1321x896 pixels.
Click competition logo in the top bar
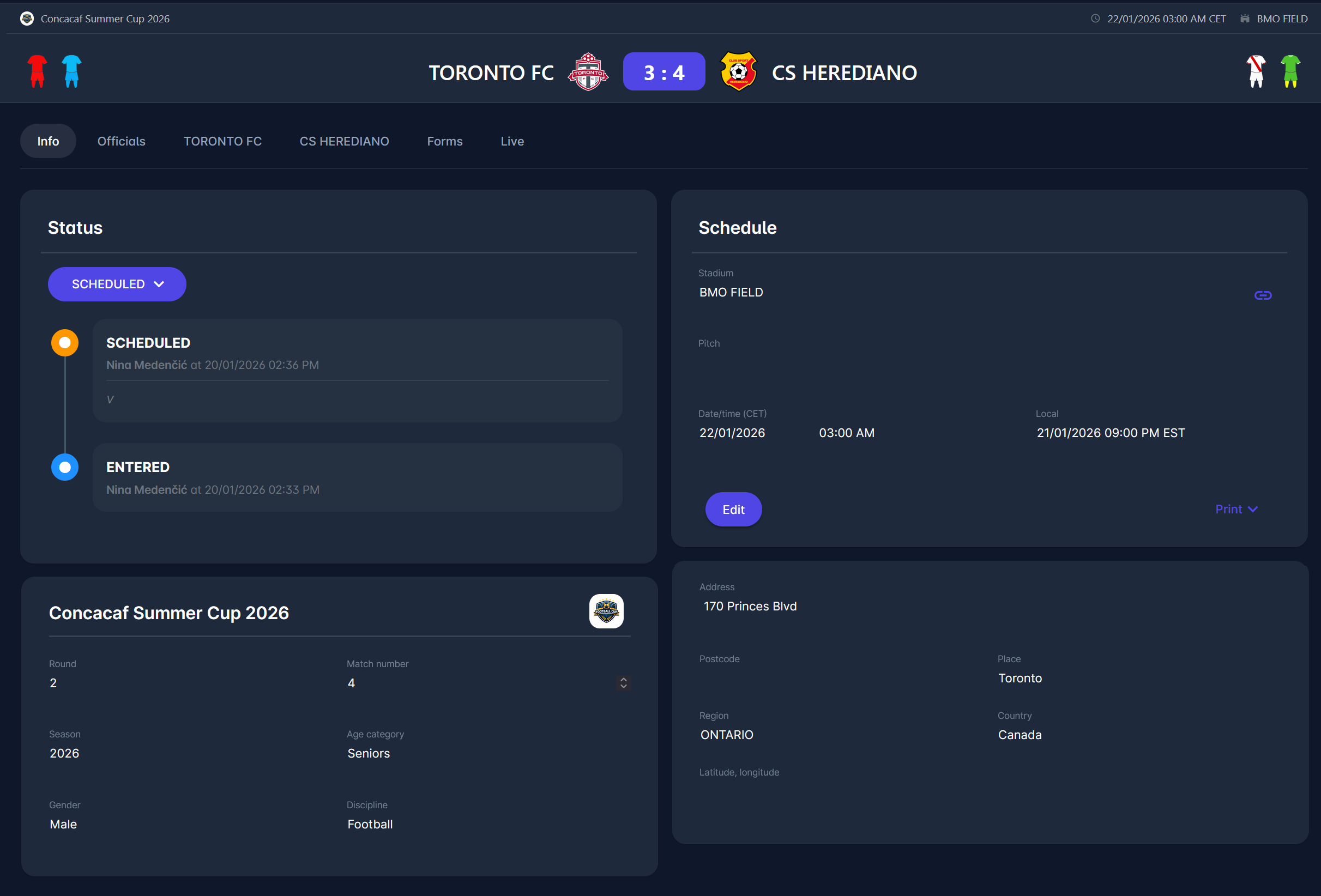pos(27,19)
